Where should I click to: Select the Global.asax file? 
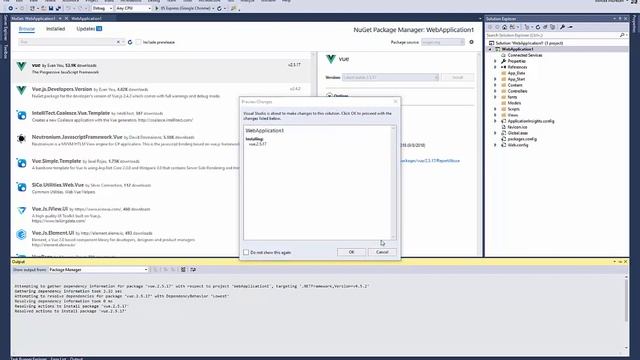coord(518,133)
